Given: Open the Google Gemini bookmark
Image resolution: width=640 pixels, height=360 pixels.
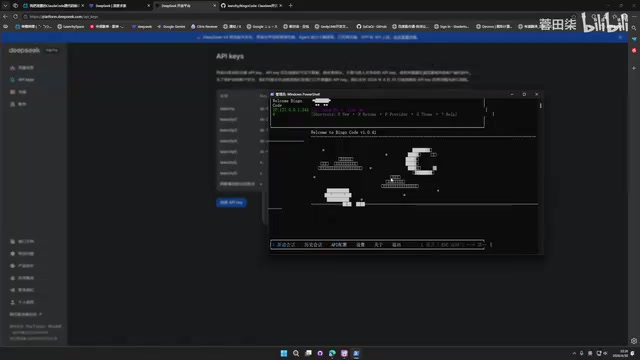Looking at the screenshot, I should (x=171, y=27).
